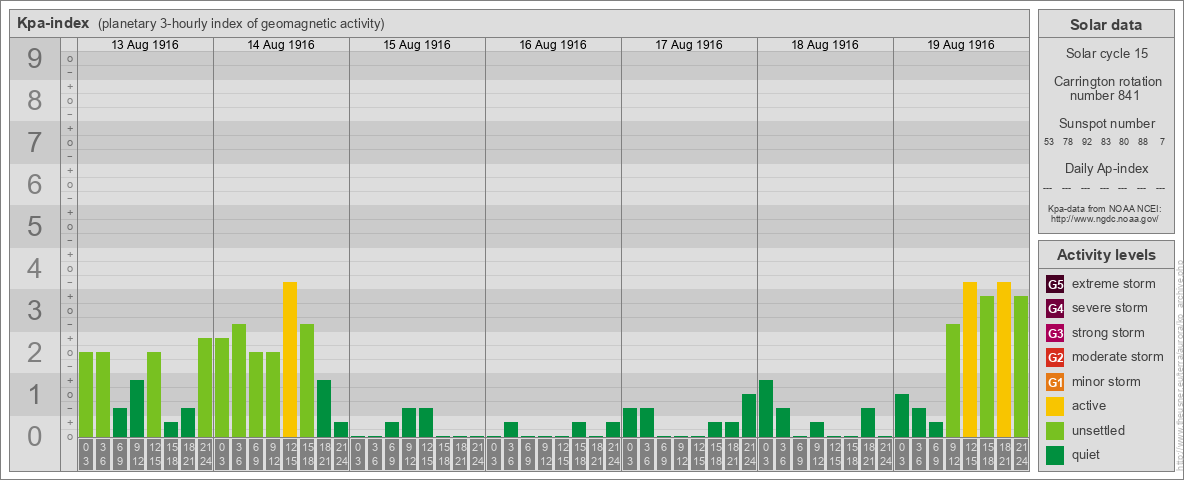Click the 'minor storm' legend label
This screenshot has height=480, width=1184.
(1106, 382)
